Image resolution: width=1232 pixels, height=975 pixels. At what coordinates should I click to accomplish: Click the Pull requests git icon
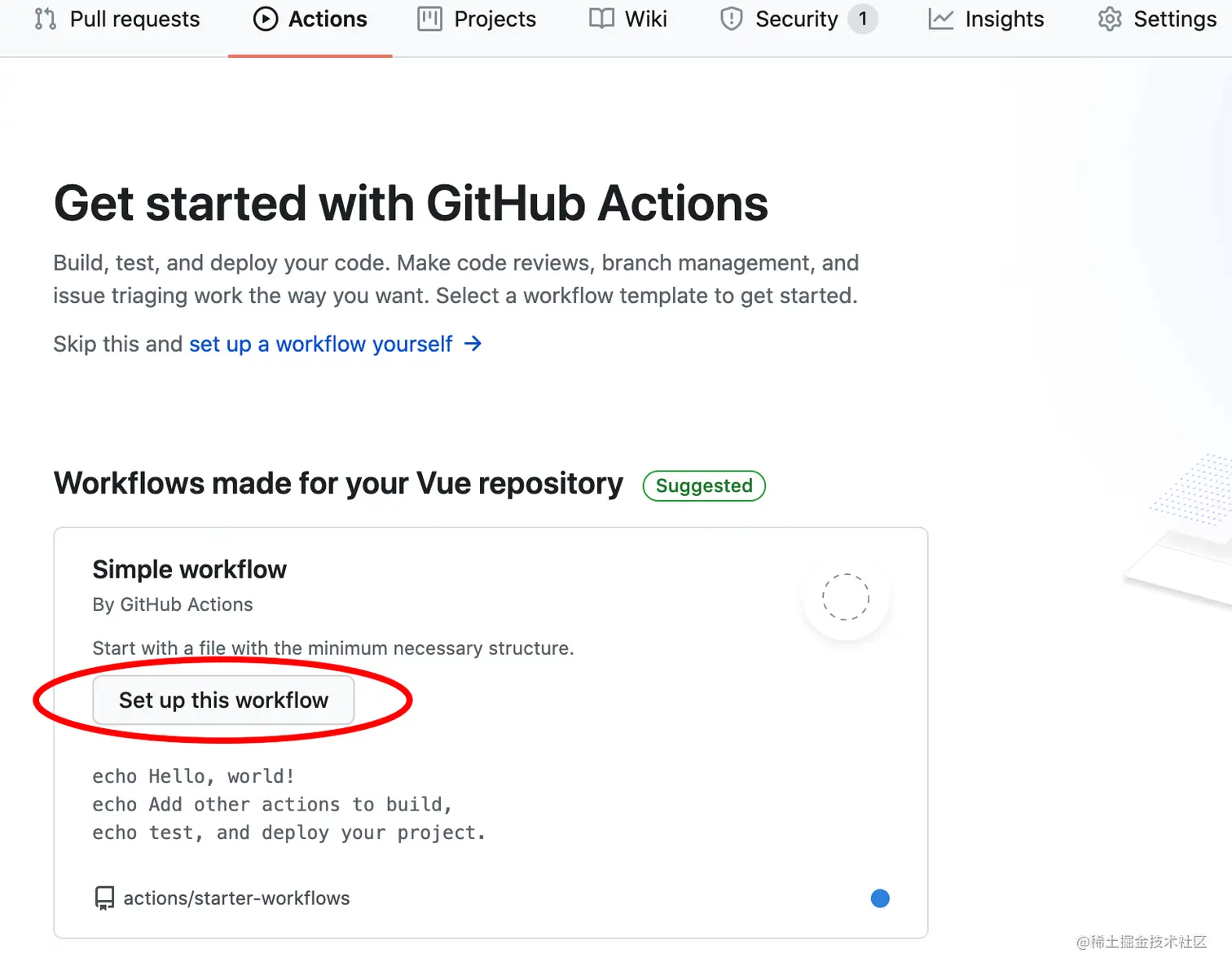[46, 19]
